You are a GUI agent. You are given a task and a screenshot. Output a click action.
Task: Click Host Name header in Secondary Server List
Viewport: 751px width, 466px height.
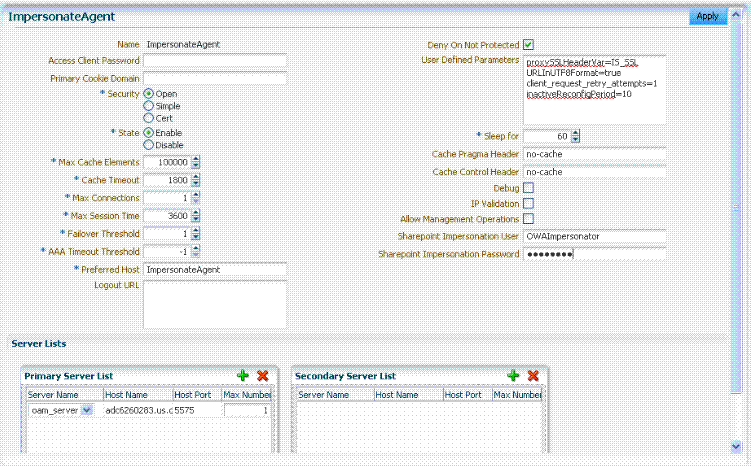[x=409, y=395]
